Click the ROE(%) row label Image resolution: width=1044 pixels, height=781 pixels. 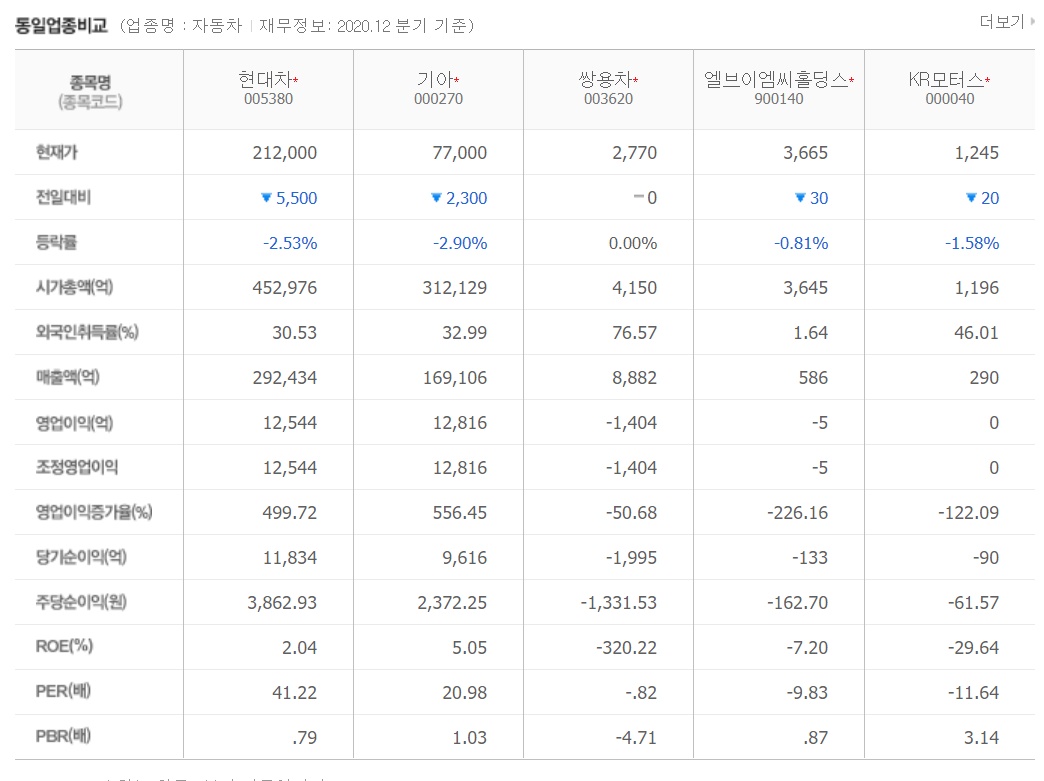(64, 647)
